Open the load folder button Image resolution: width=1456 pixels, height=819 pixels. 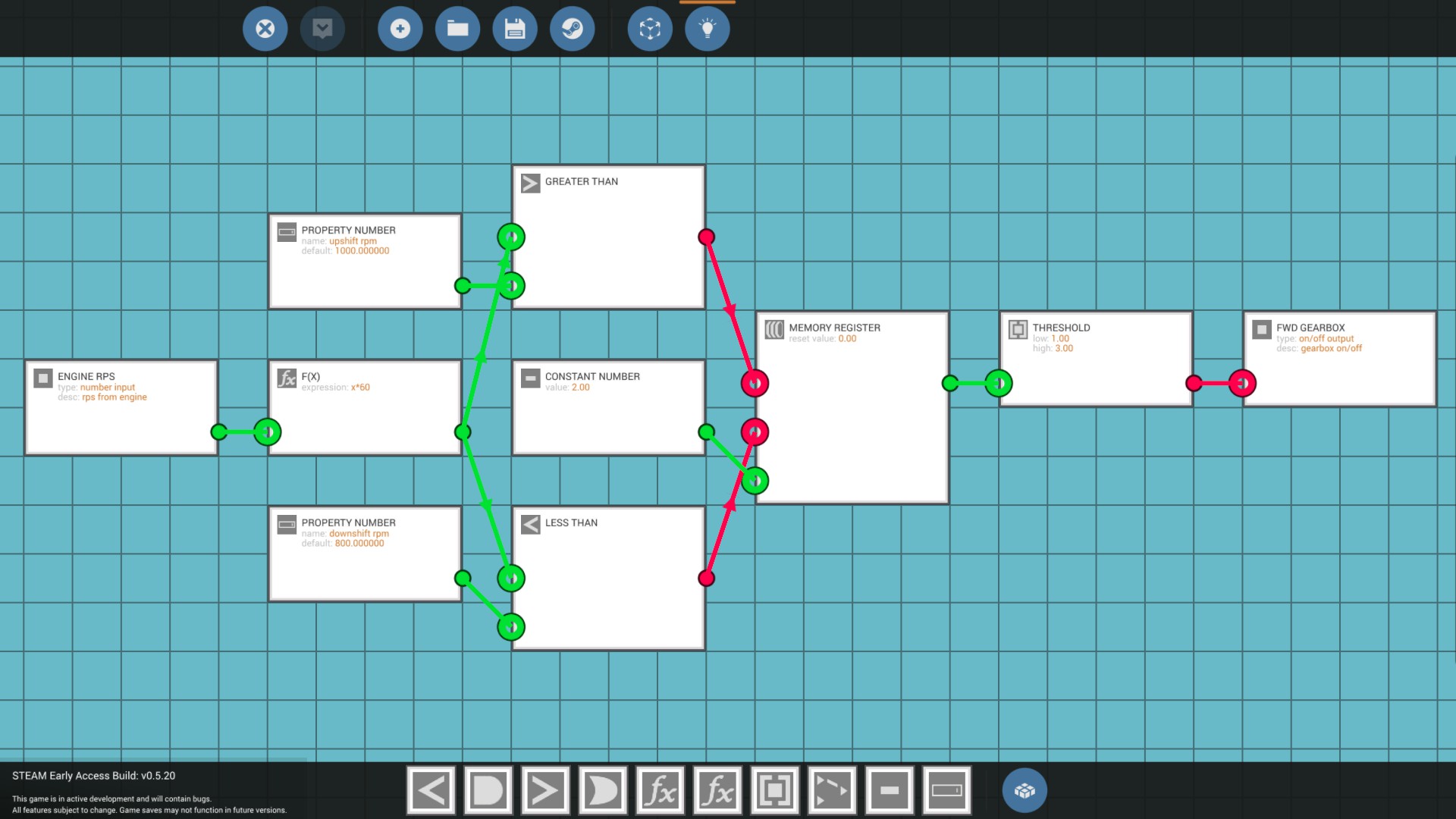[457, 29]
